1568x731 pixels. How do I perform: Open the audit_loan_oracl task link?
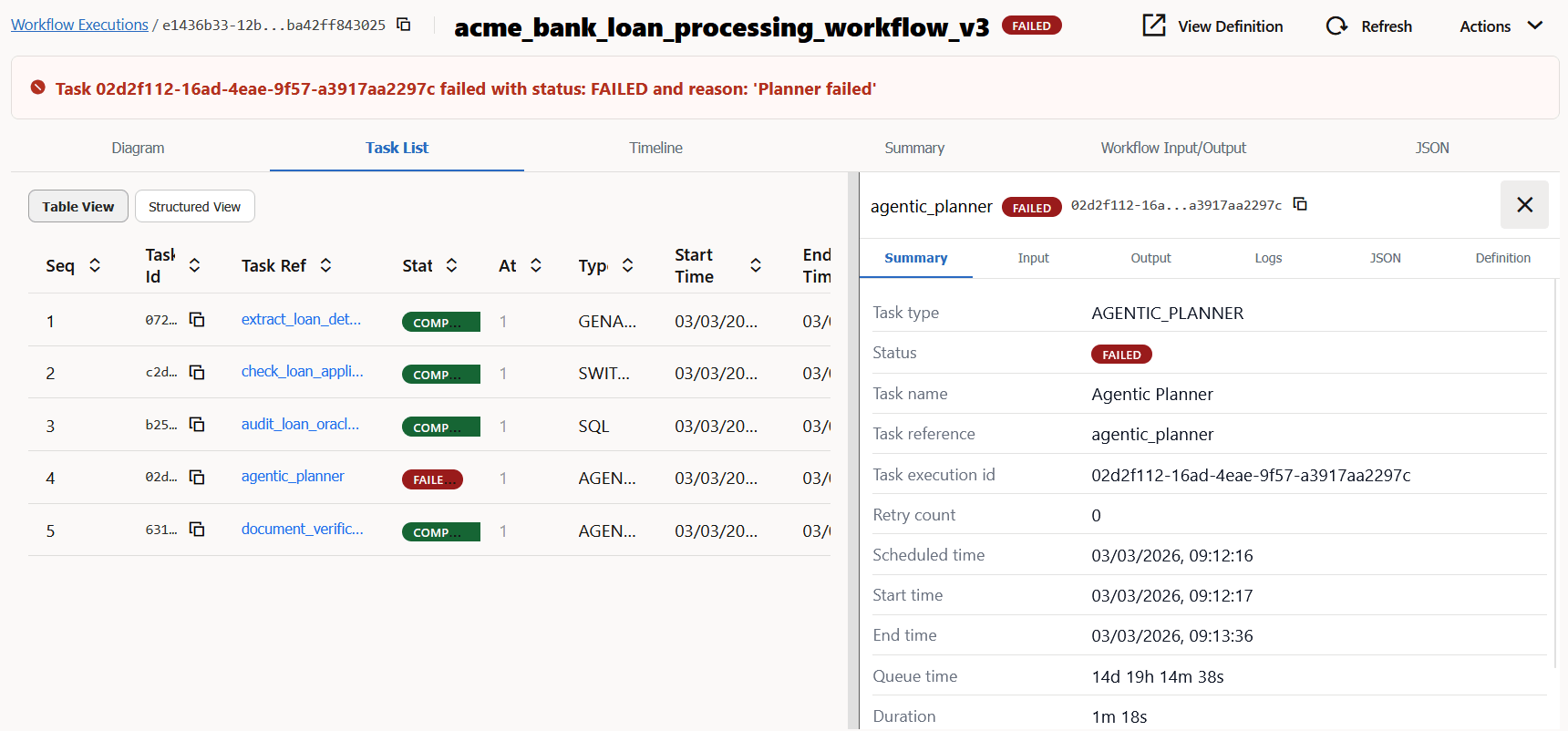coord(300,424)
